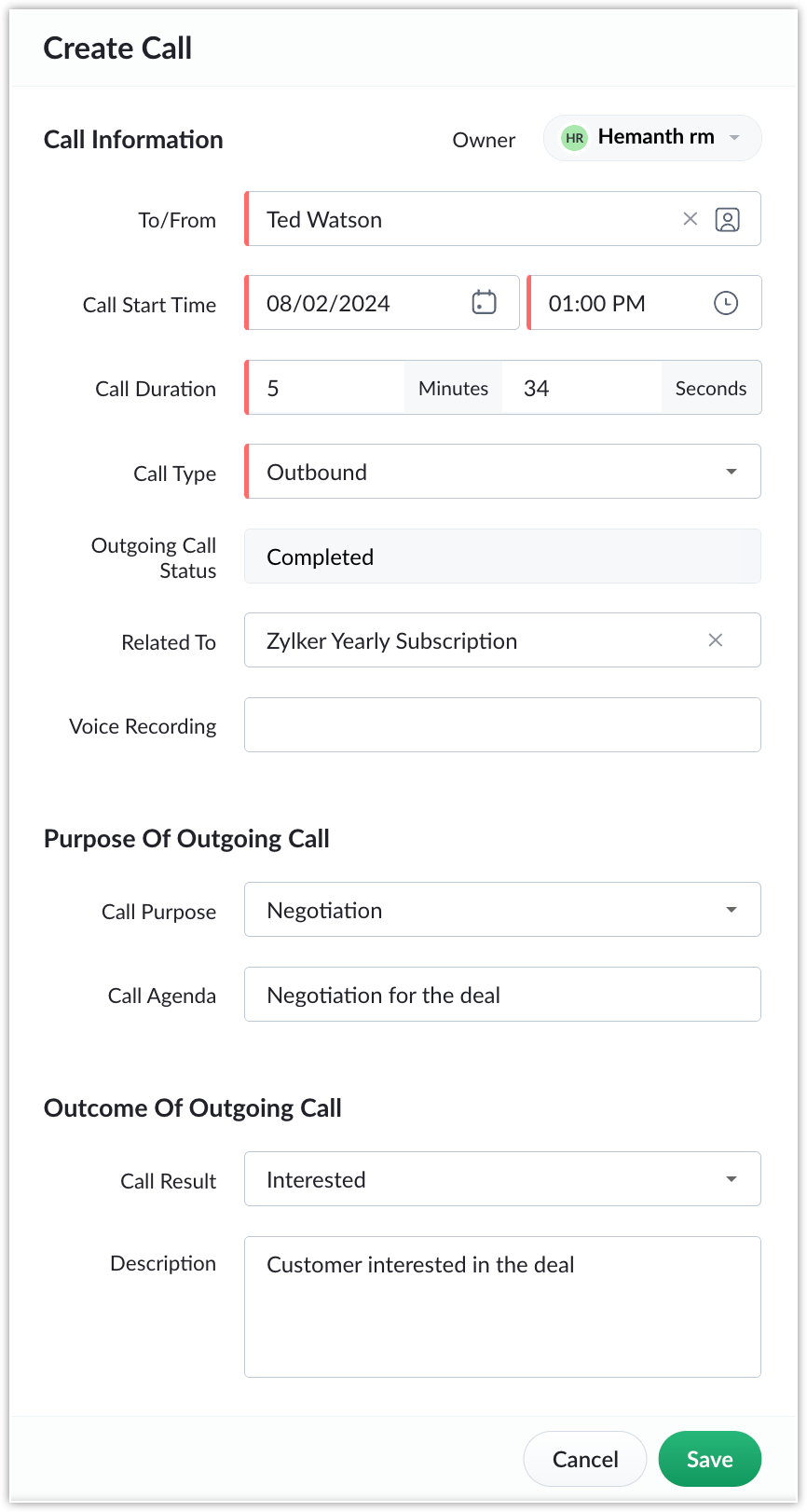Click the Outgoing Call Status Completed field
Viewport: 807px width, 1512px height.
(503, 557)
